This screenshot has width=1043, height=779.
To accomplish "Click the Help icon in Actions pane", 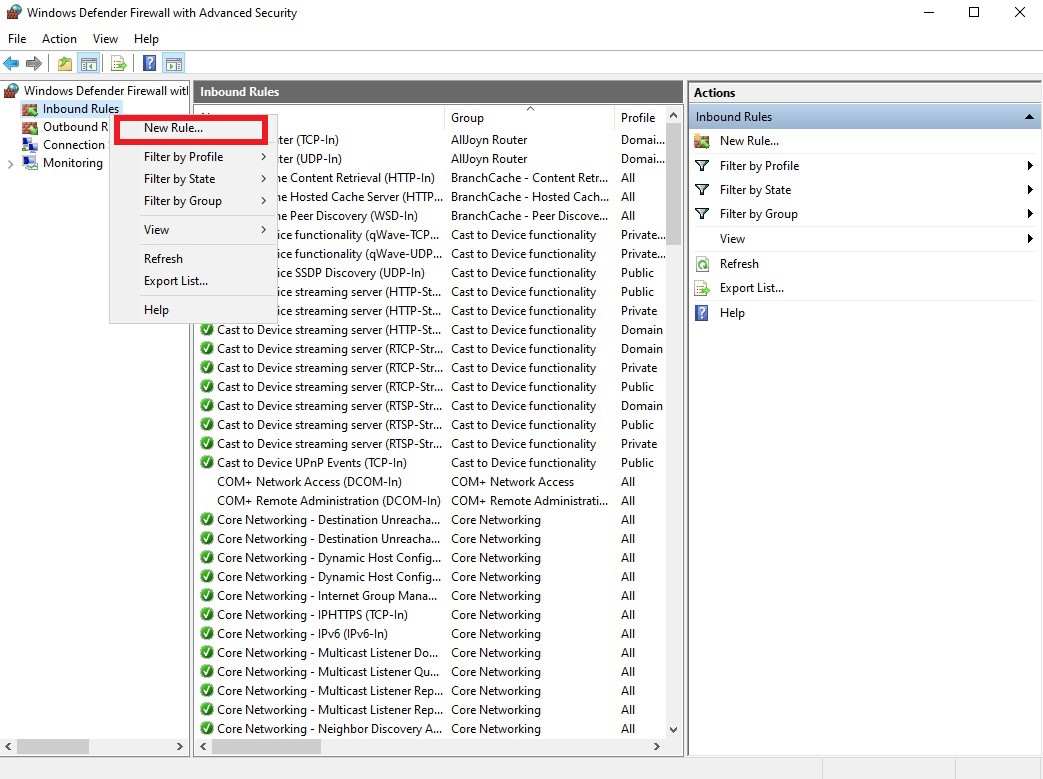I will 702,313.
